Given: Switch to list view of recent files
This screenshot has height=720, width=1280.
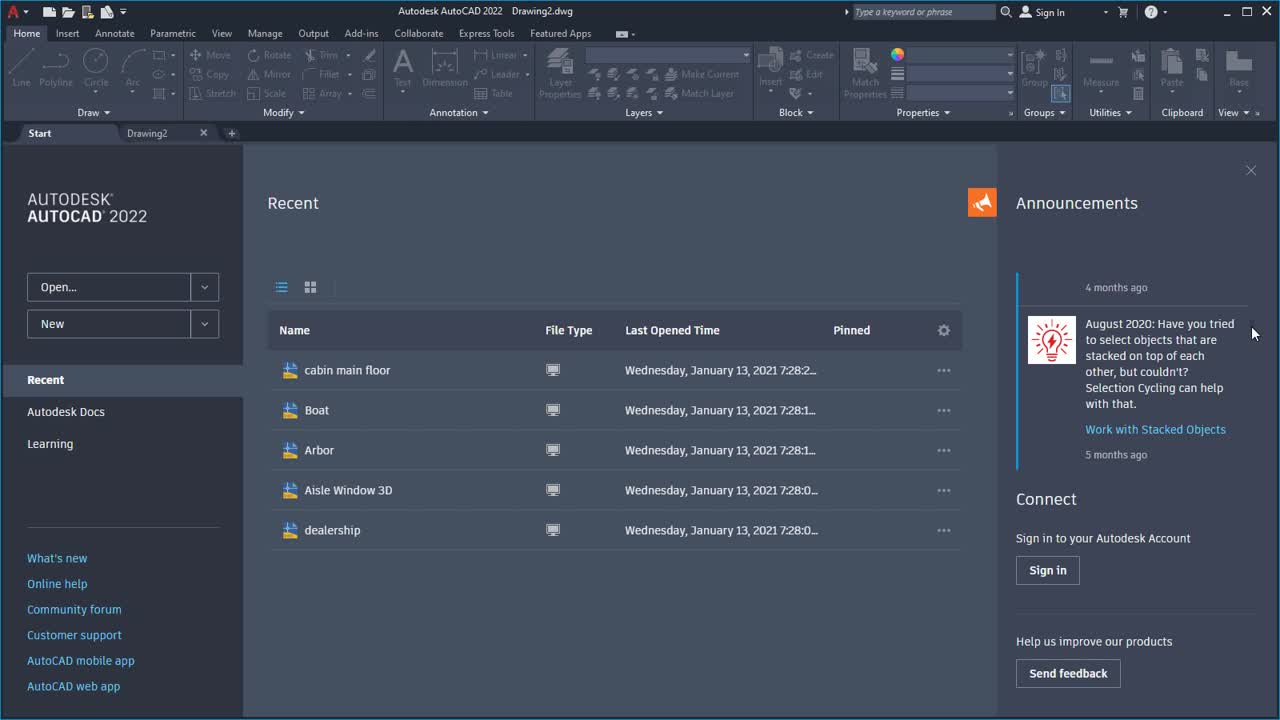Looking at the screenshot, I should (281, 287).
